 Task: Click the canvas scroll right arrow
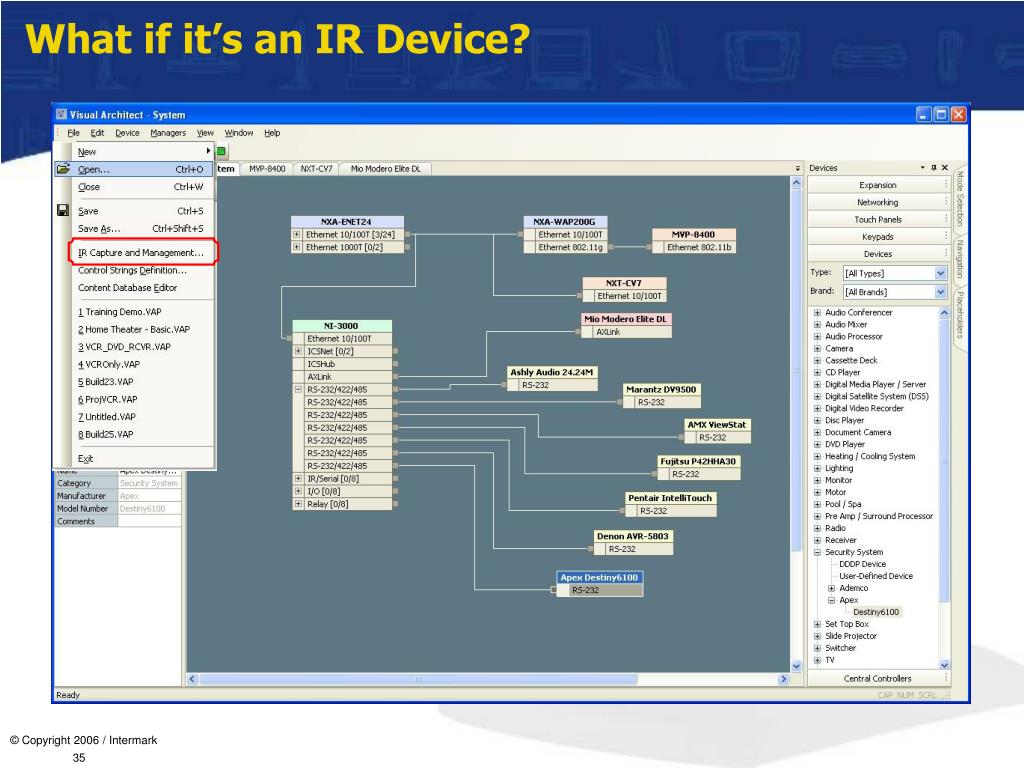point(784,679)
